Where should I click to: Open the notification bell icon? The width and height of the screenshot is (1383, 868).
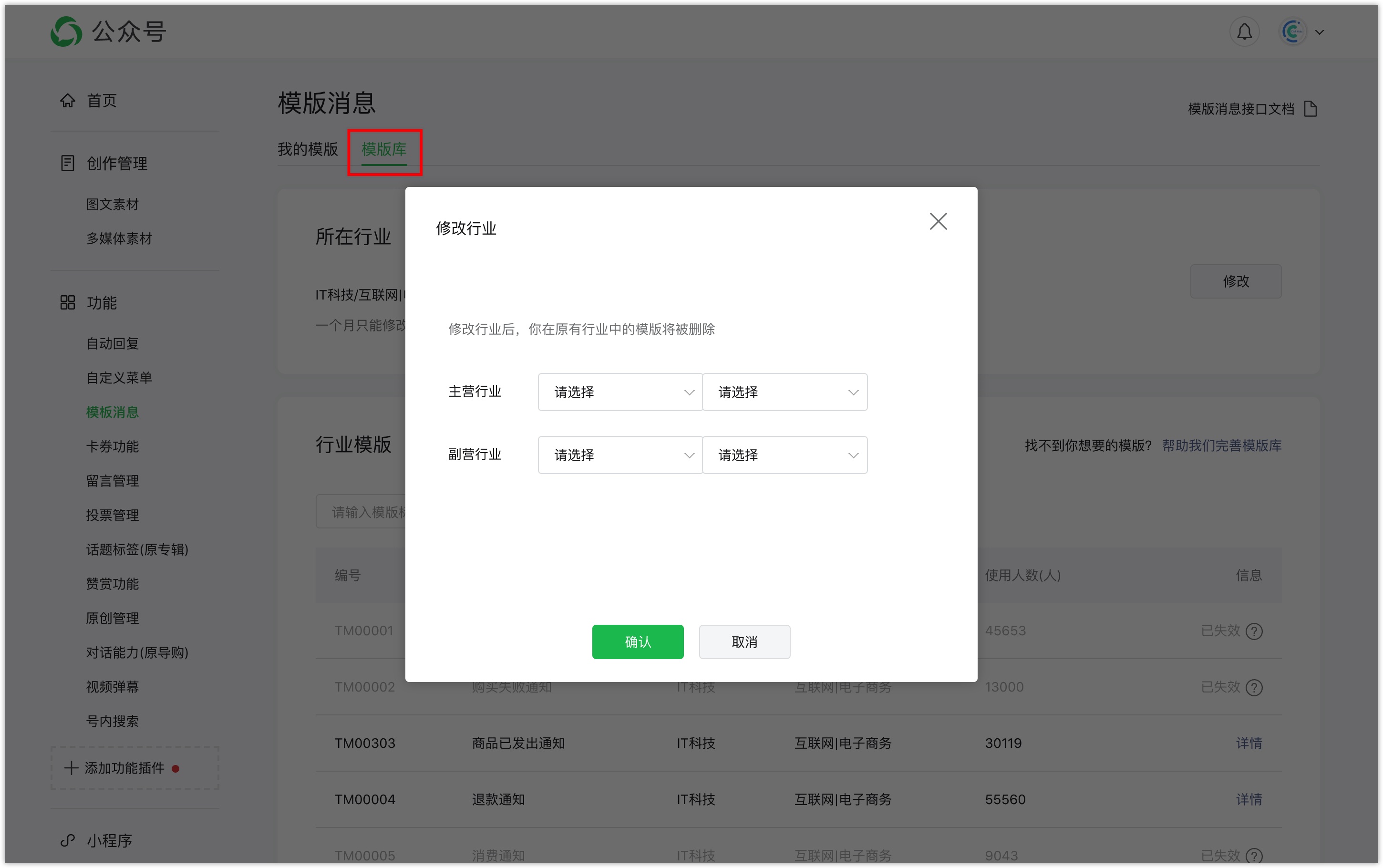(x=1244, y=31)
